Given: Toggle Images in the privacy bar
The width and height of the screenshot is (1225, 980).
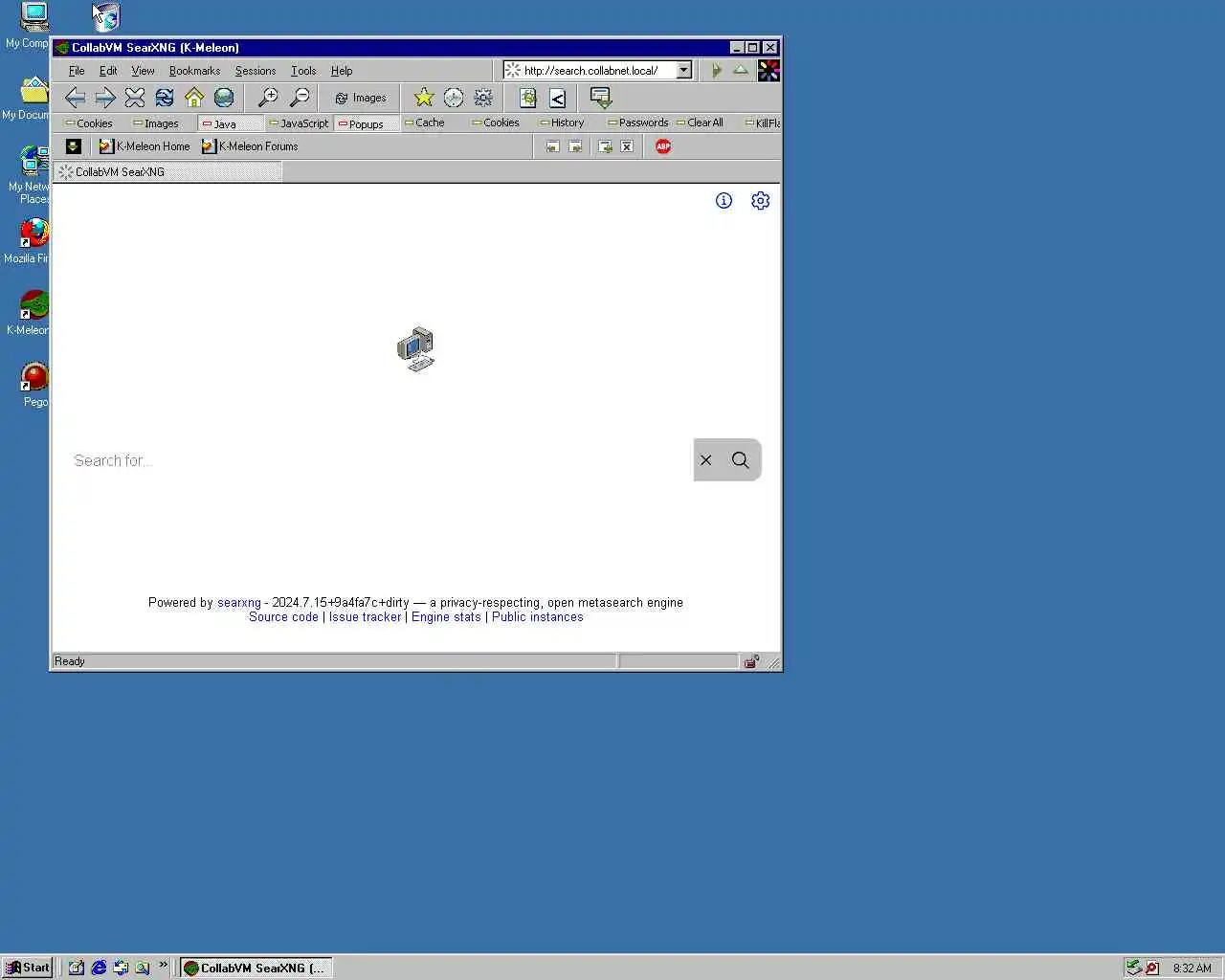Looking at the screenshot, I should (x=156, y=123).
